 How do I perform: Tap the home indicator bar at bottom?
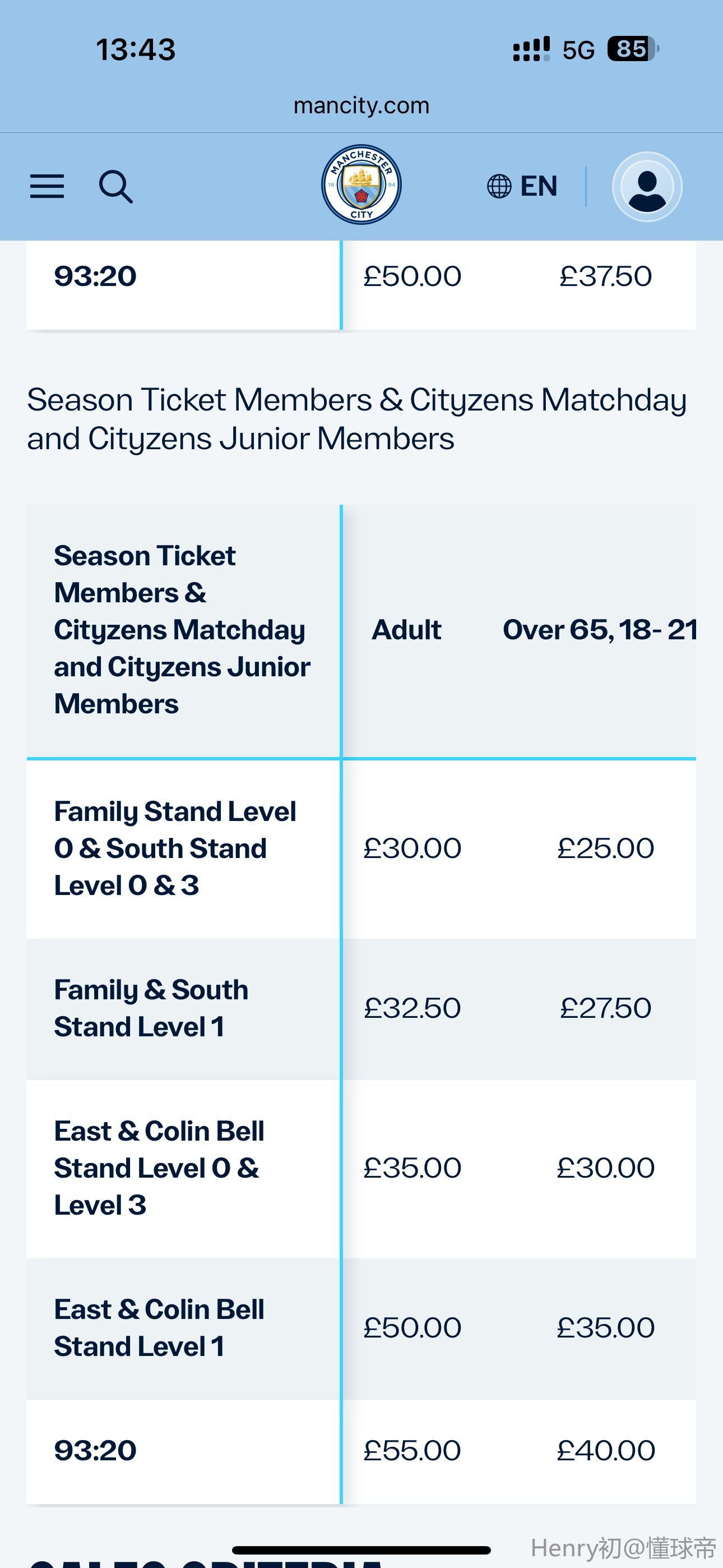361,1549
